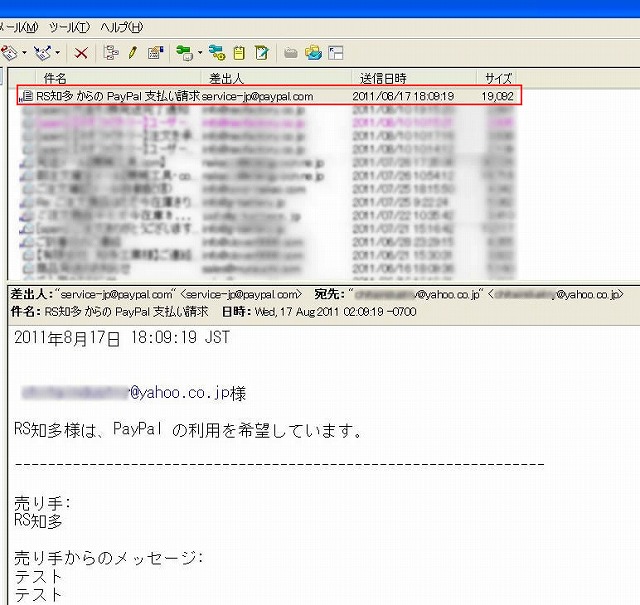Click the yellow pencil edit icon

[x=133, y=53]
